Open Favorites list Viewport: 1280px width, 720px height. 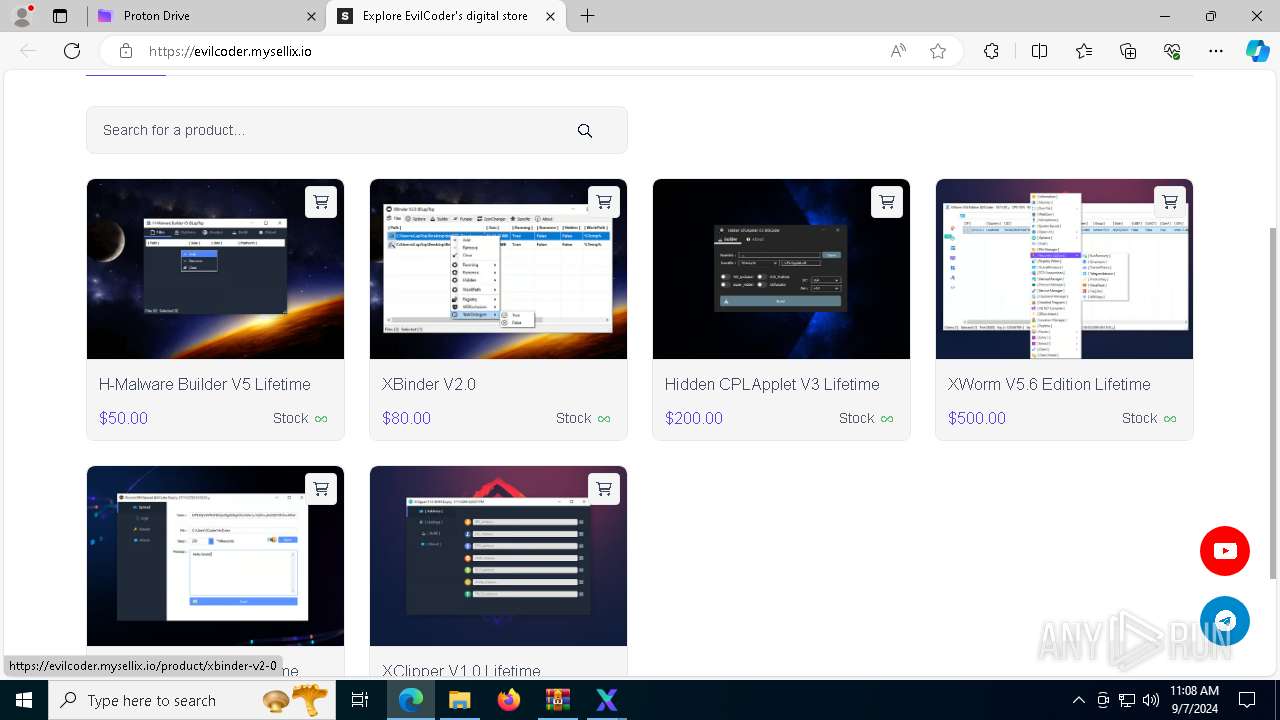(1084, 51)
